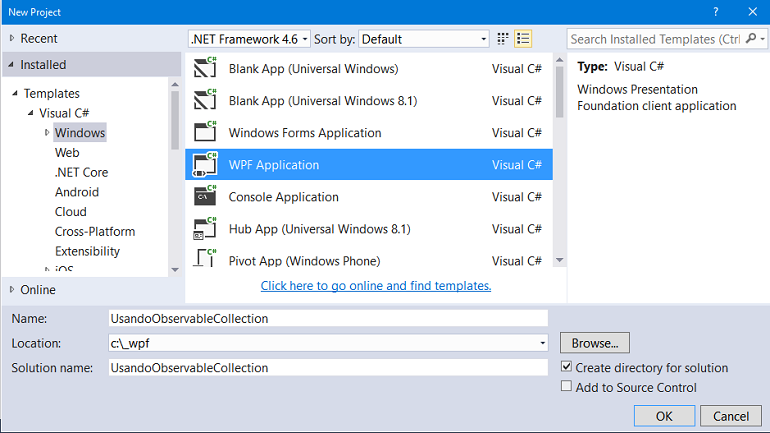Toggle Create directory for solution checkbox

pyautogui.click(x=566, y=367)
